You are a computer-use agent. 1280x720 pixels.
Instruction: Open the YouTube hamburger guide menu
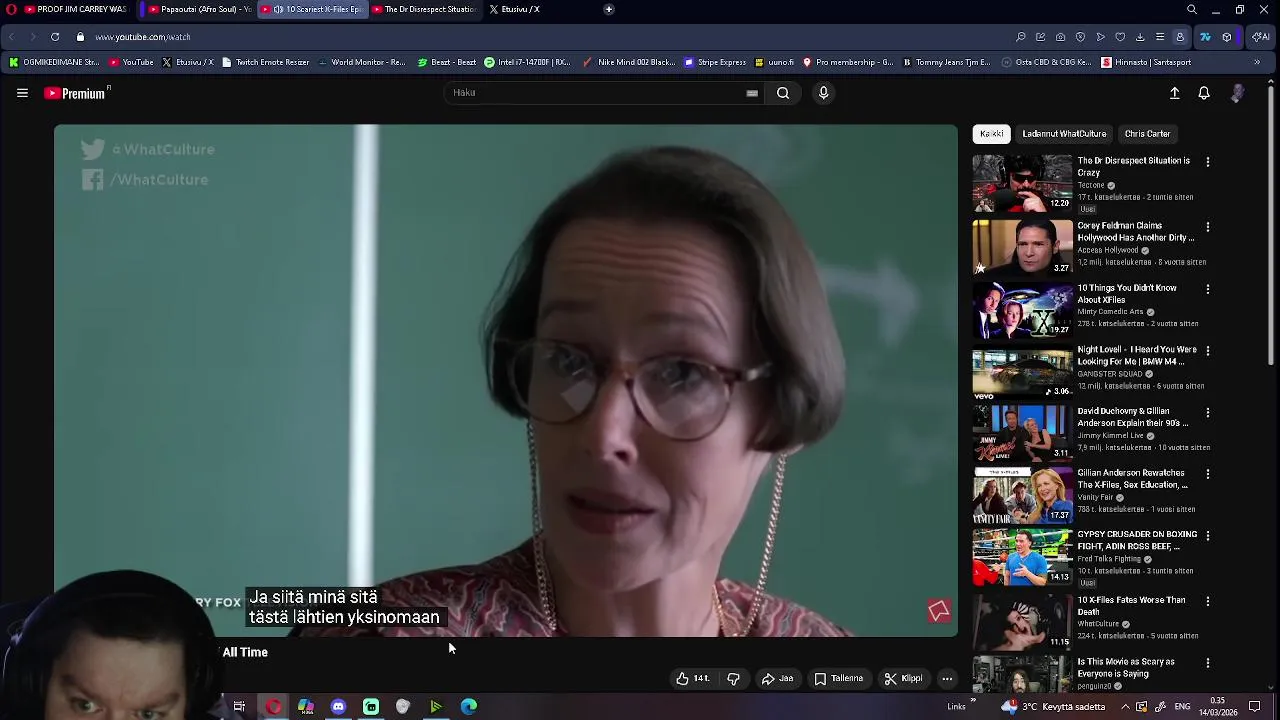click(22, 93)
